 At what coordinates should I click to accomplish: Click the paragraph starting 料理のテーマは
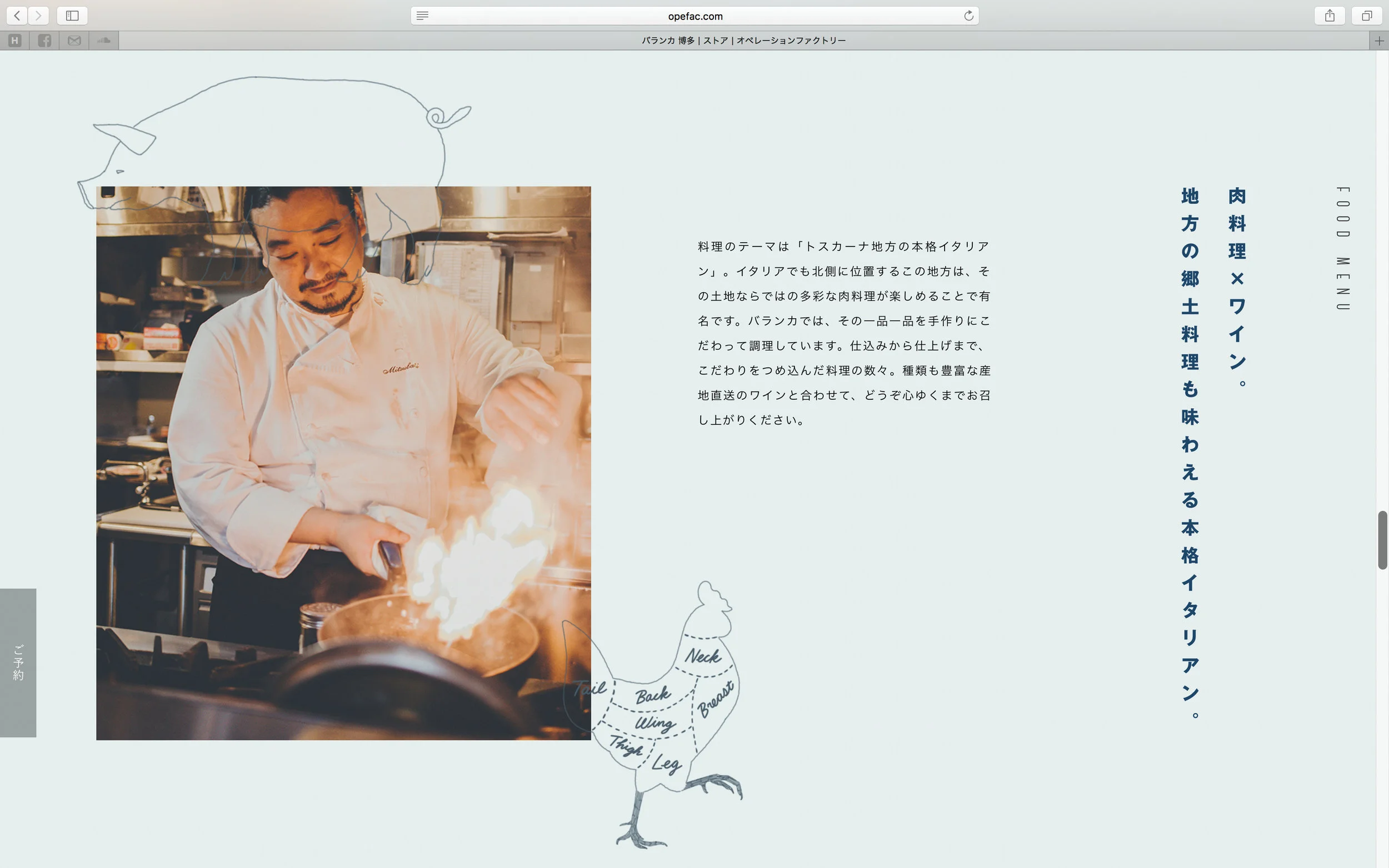click(x=844, y=333)
